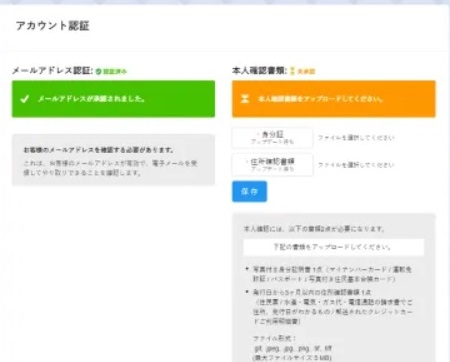Screen dimensions: 450x362
Task: Click the bold email confirmation notice text
Action: [x=99, y=150]
